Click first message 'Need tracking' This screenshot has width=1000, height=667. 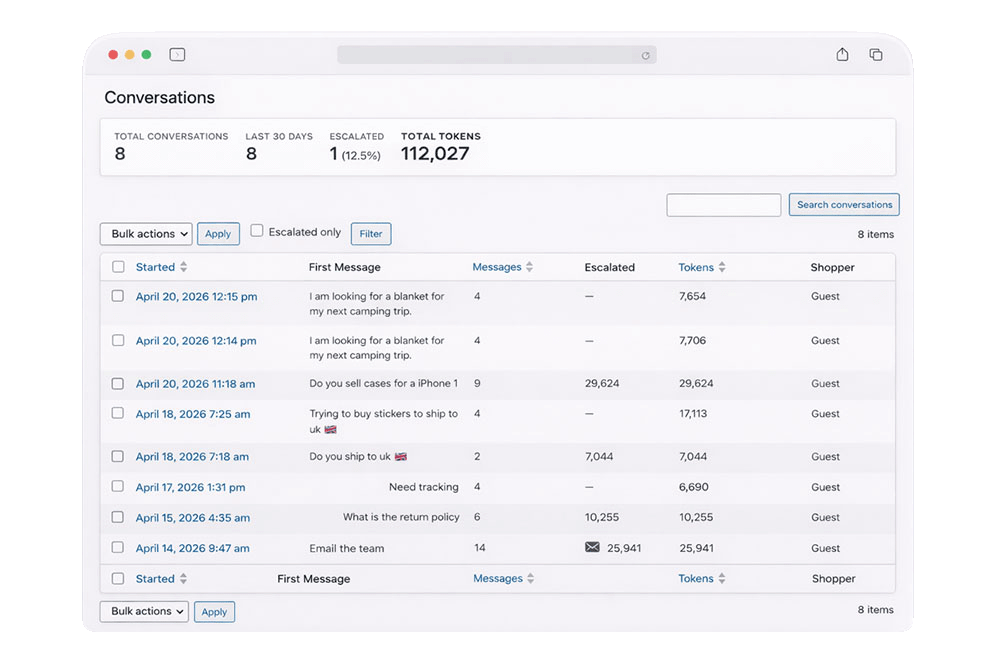(423, 487)
